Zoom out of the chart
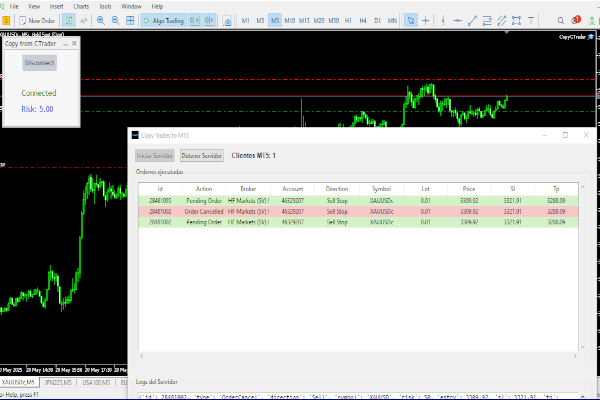This screenshot has width=600, height=400. (x=115, y=21)
